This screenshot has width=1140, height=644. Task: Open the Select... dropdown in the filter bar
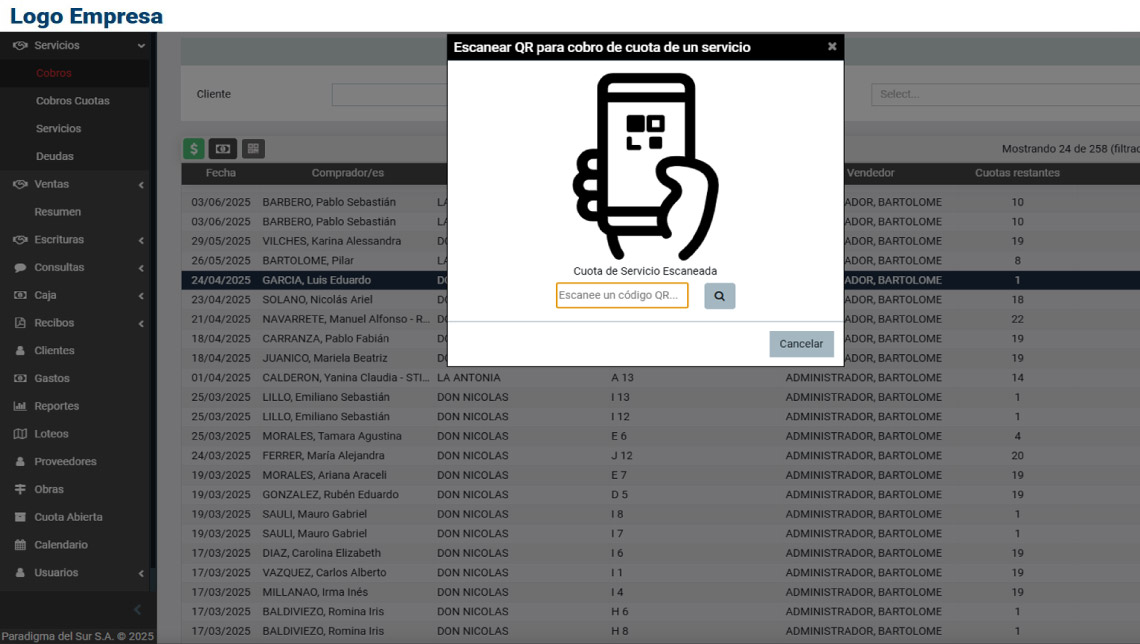click(x=1003, y=94)
